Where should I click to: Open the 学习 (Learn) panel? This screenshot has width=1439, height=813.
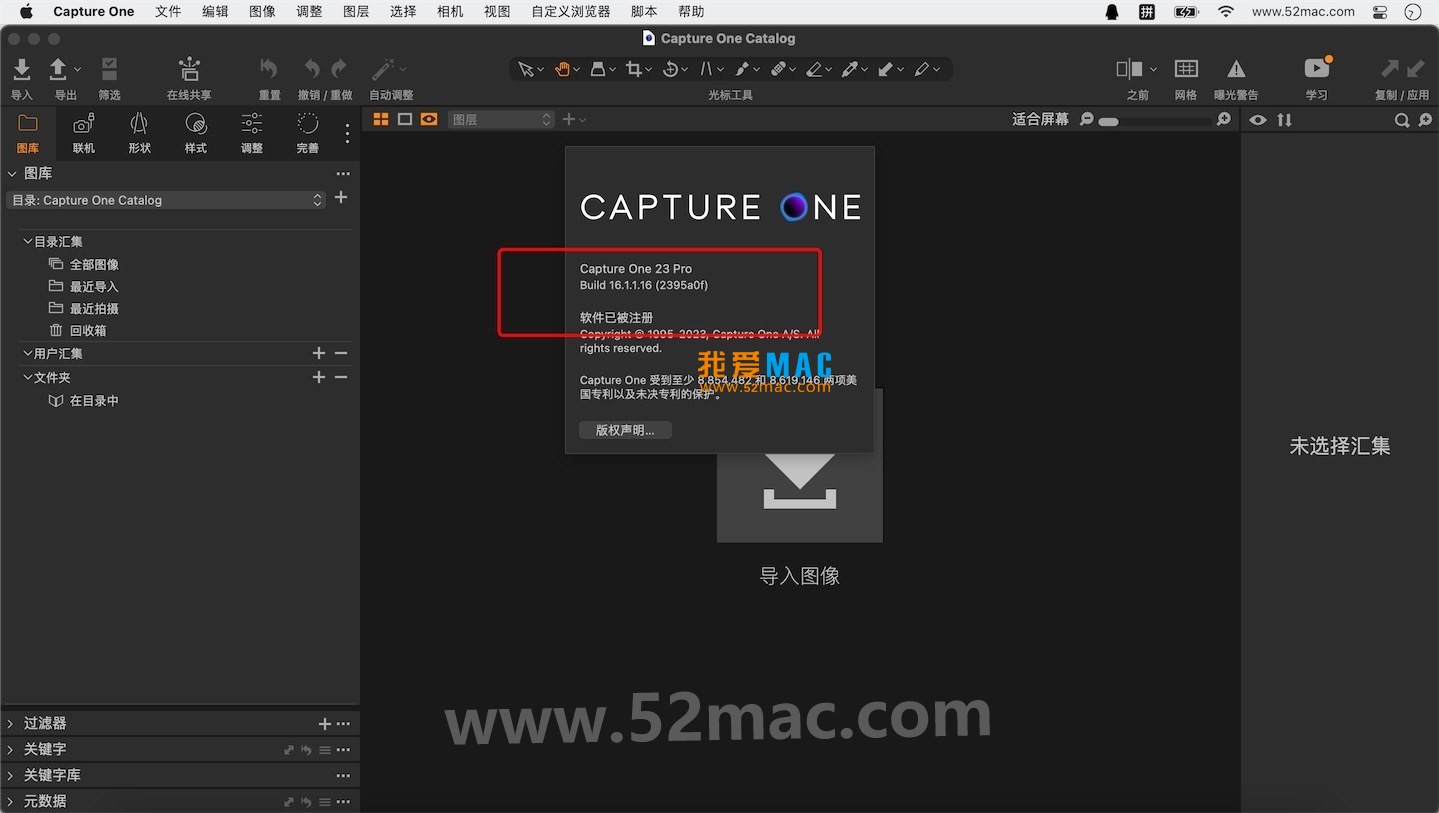(x=1316, y=70)
